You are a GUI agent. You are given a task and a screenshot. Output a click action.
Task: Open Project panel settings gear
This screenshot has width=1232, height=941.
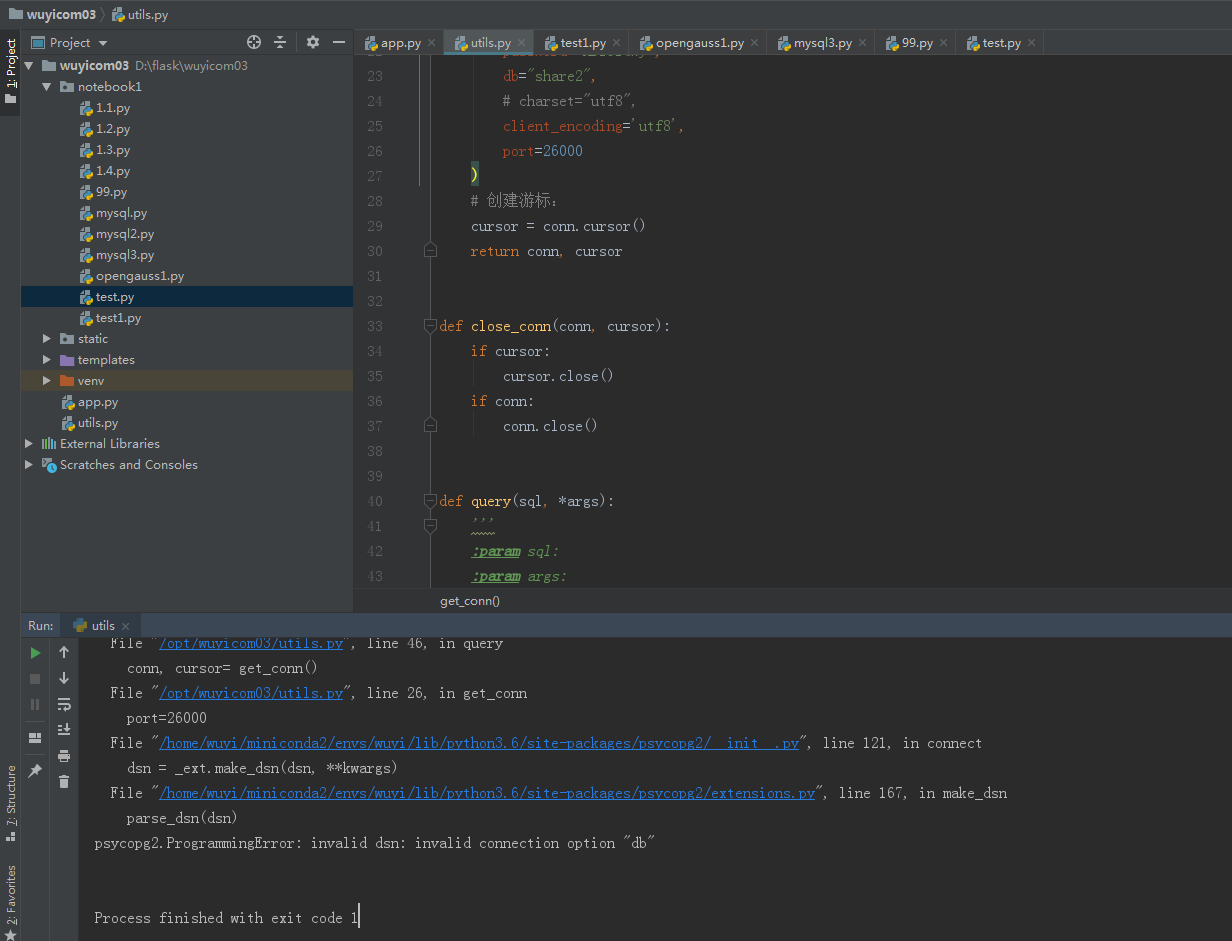click(313, 42)
